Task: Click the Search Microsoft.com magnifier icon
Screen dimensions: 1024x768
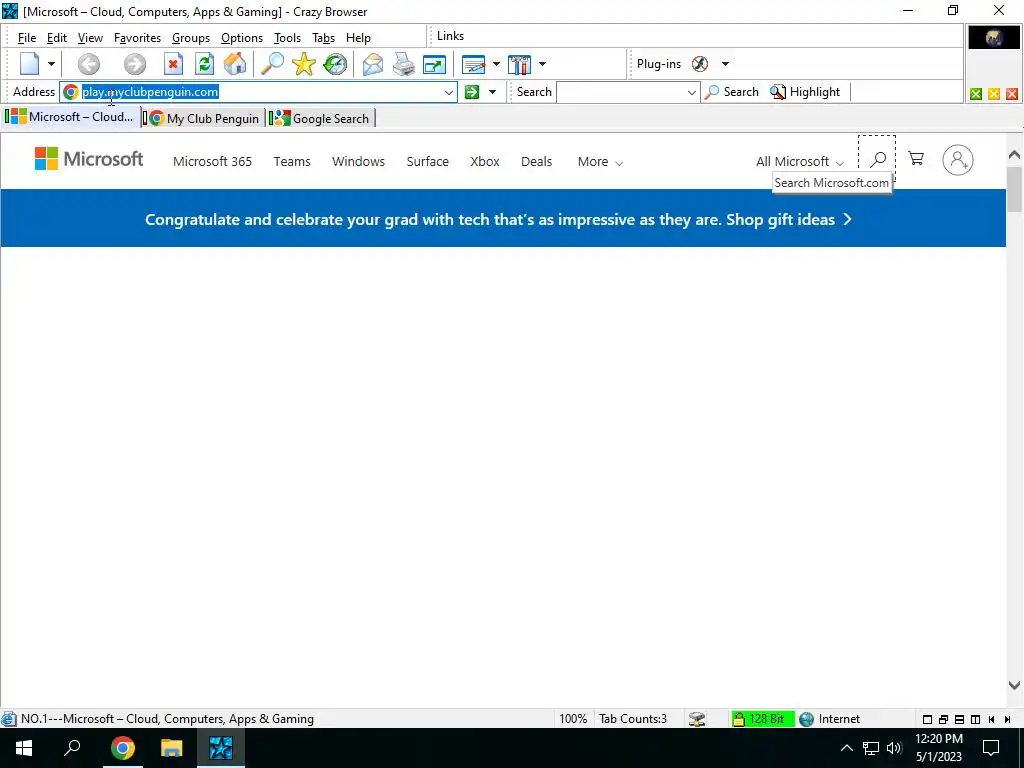Action: tap(878, 159)
